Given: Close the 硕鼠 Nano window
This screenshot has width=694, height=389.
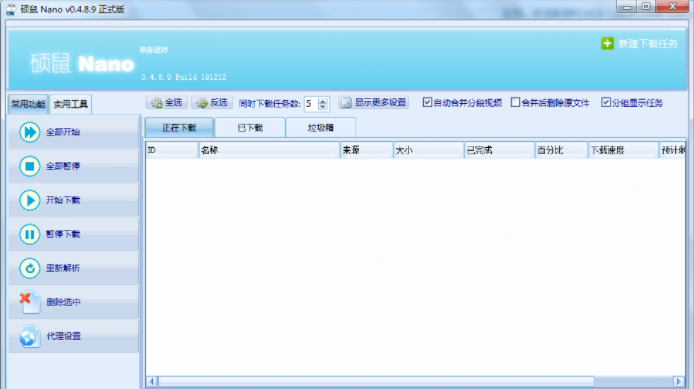Looking at the screenshot, I should tap(672, 6).
